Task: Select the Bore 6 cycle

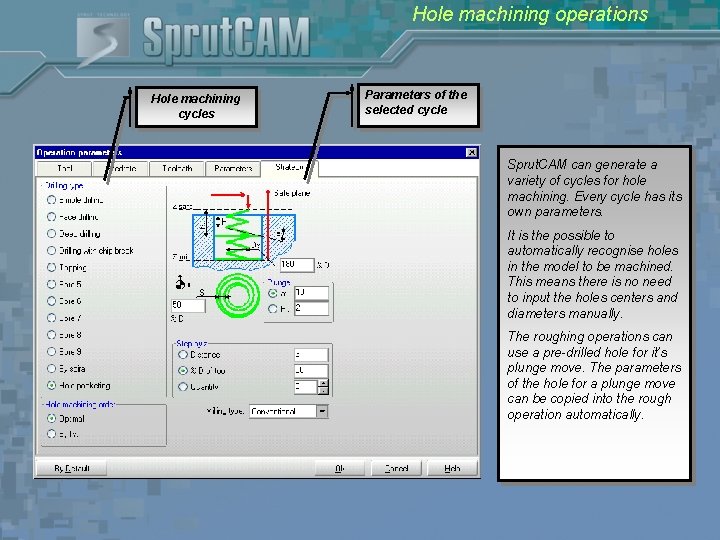Action: click(x=51, y=301)
